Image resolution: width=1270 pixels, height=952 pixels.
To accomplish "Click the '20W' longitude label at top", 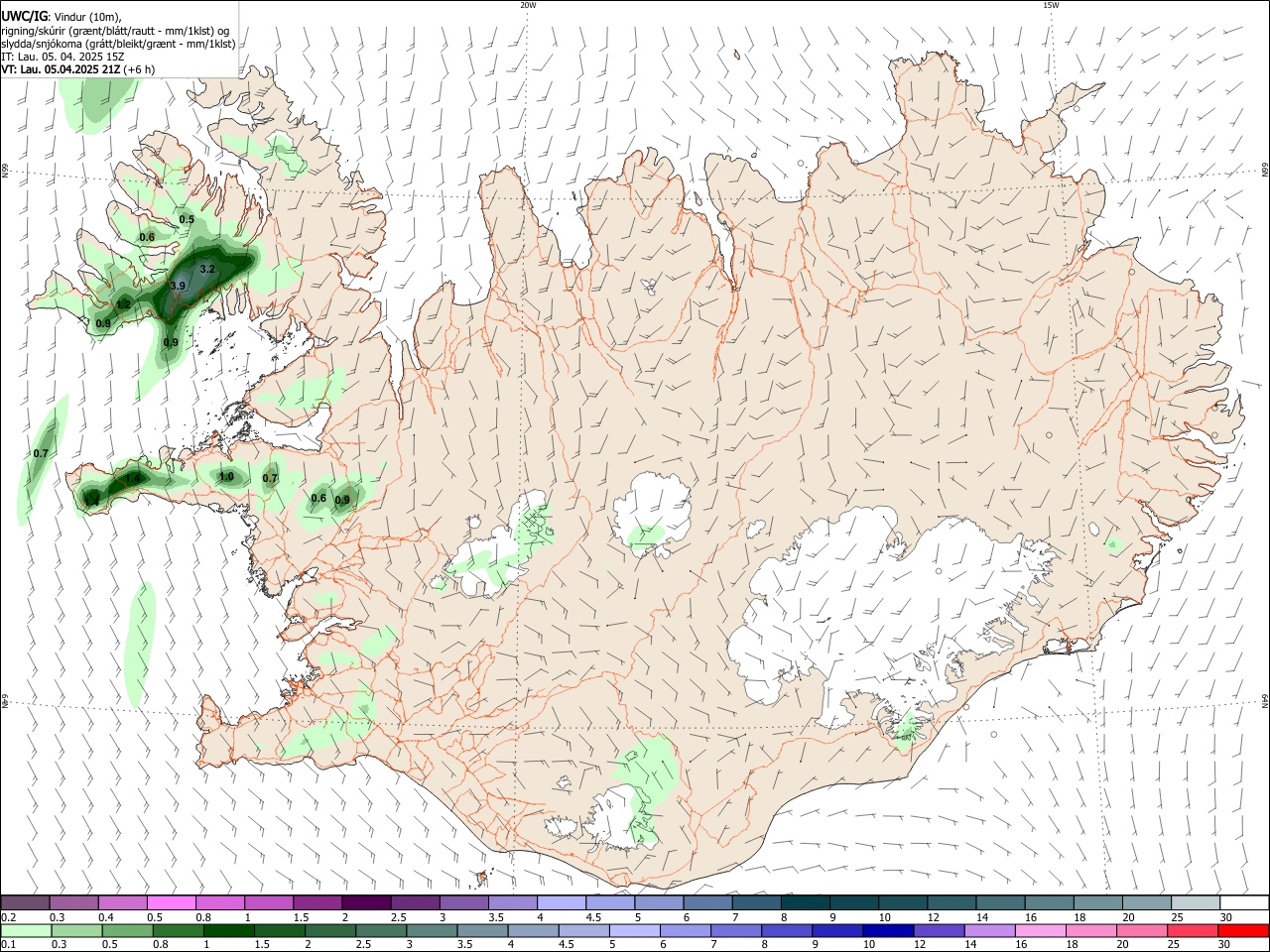I will (528, 5).
